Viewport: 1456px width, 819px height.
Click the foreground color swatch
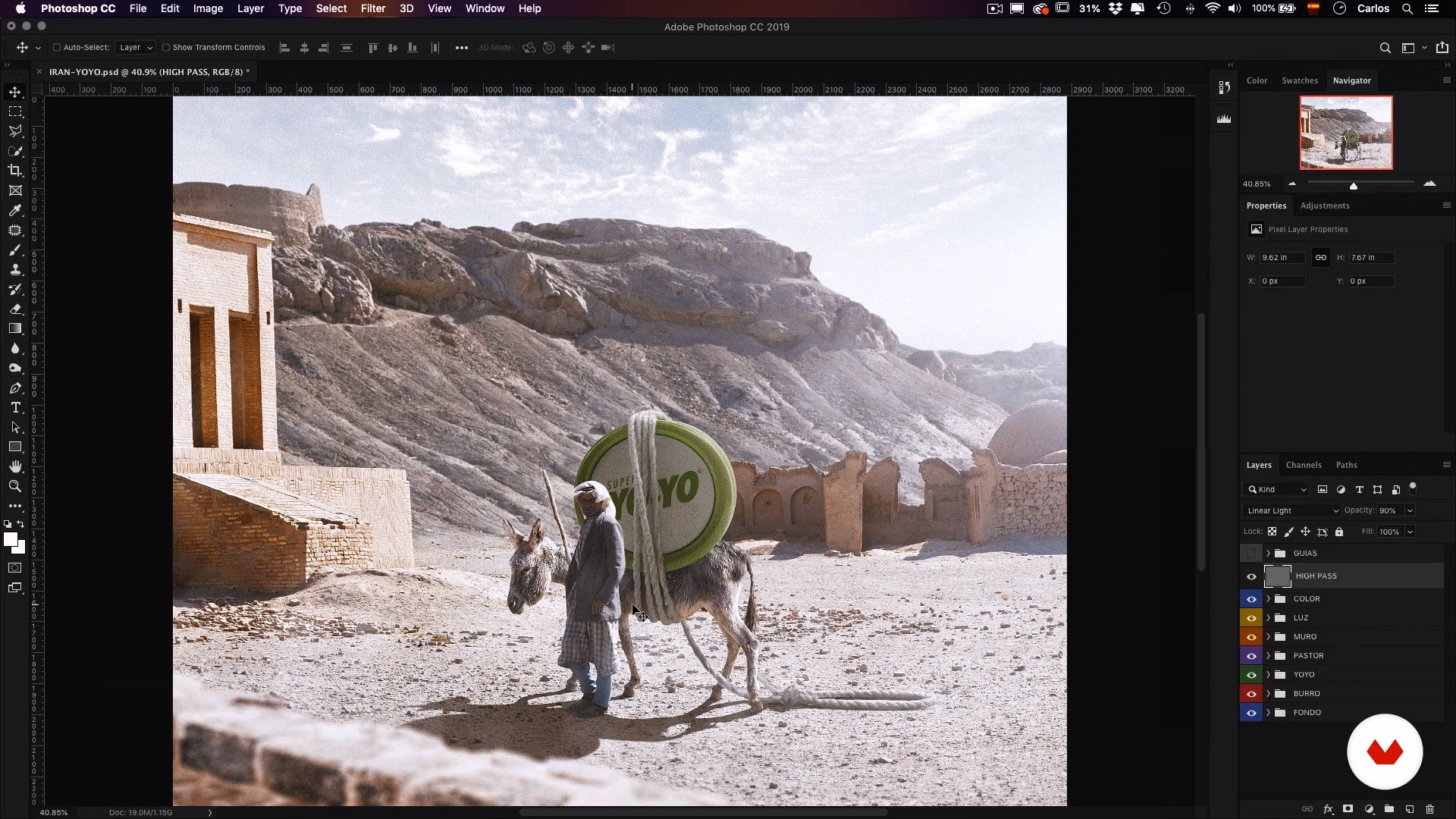pyautogui.click(x=11, y=540)
